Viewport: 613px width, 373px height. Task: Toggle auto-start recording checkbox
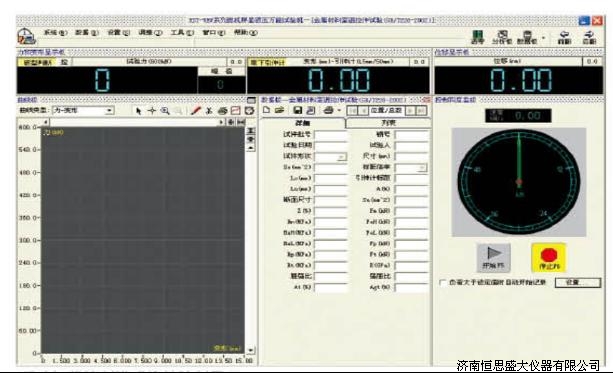point(443,283)
